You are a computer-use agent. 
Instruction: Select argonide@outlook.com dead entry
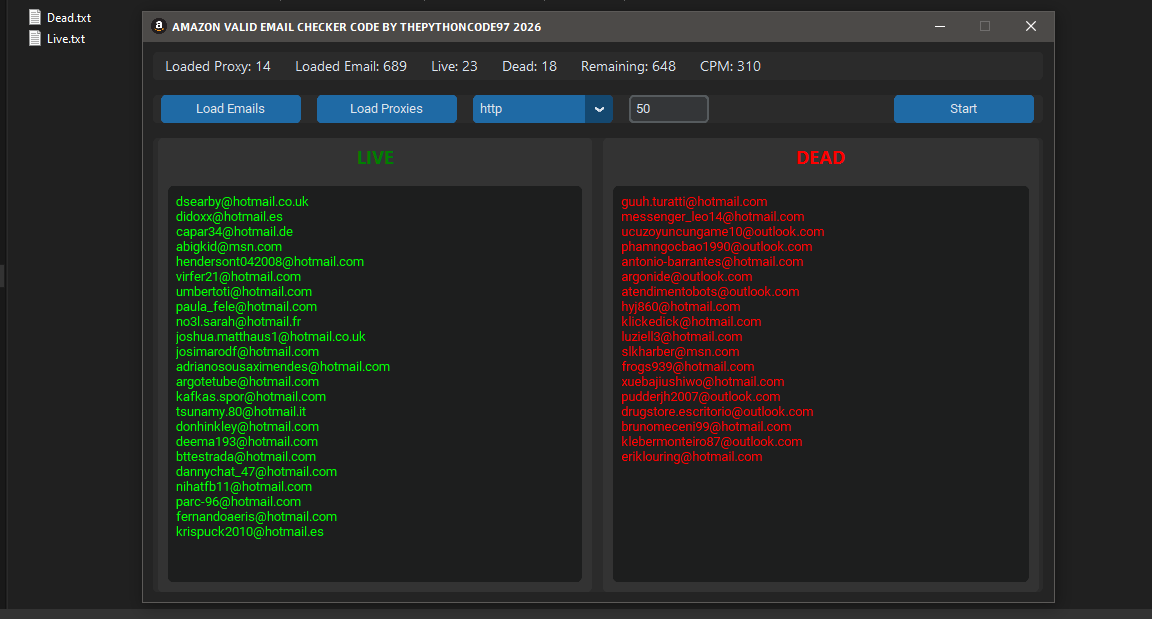[687, 277]
